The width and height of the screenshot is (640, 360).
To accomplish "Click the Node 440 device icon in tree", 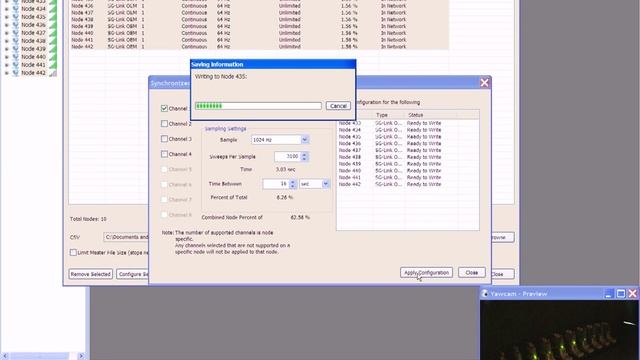I will 16,57.
